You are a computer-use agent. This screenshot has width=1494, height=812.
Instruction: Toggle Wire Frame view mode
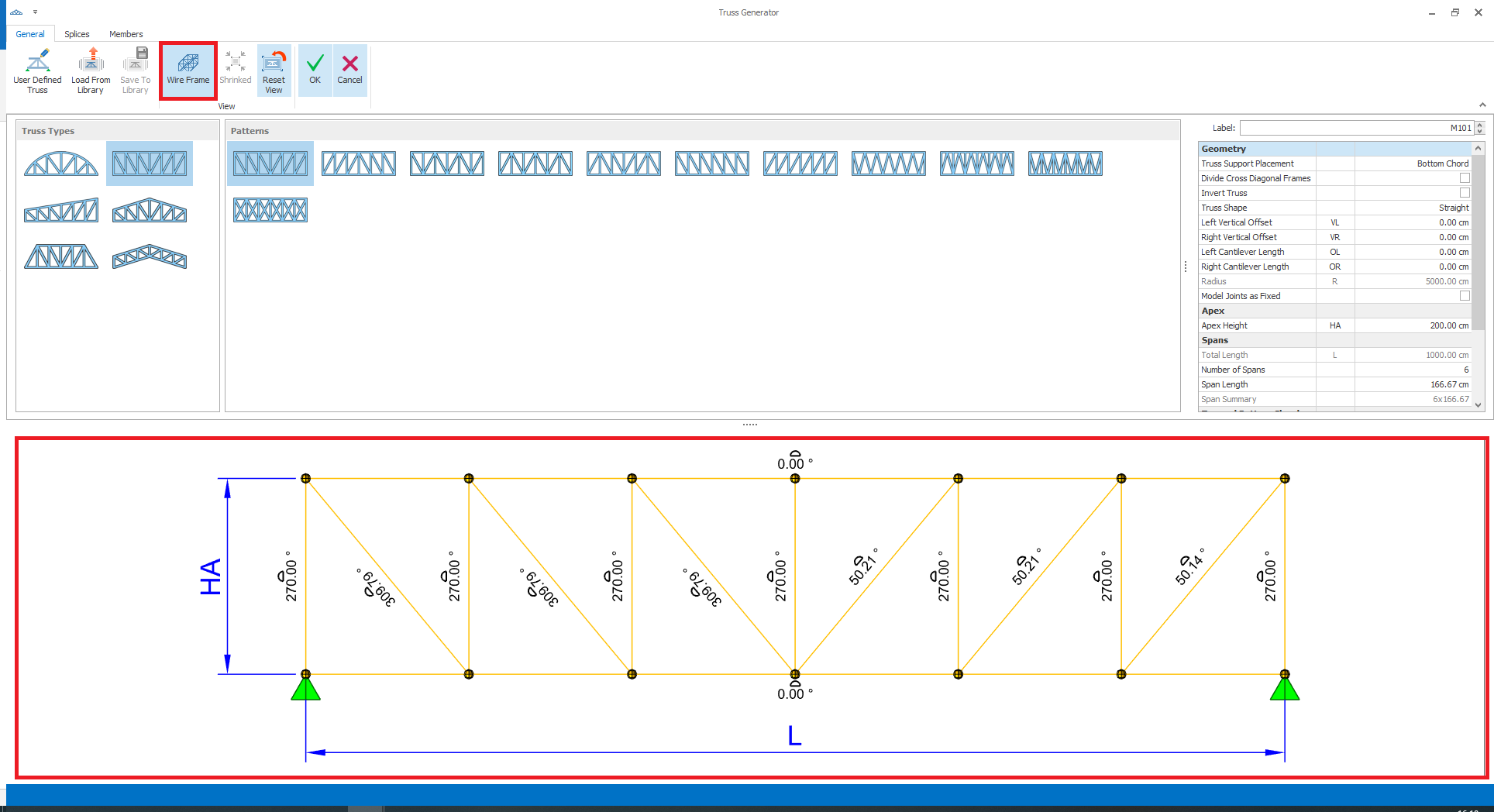click(188, 70)
